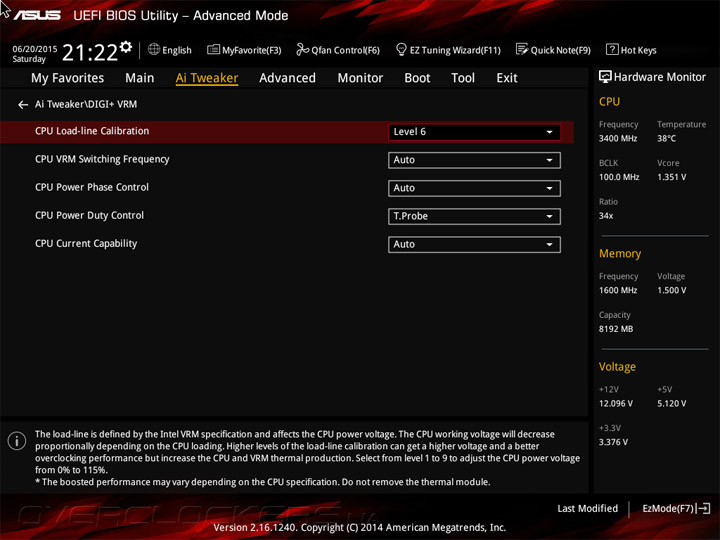Click the back arrow beside Ai Tweaker\DIGI+ VRM
The width and height of the screenshot is (720, 540).
click(22, 105)
